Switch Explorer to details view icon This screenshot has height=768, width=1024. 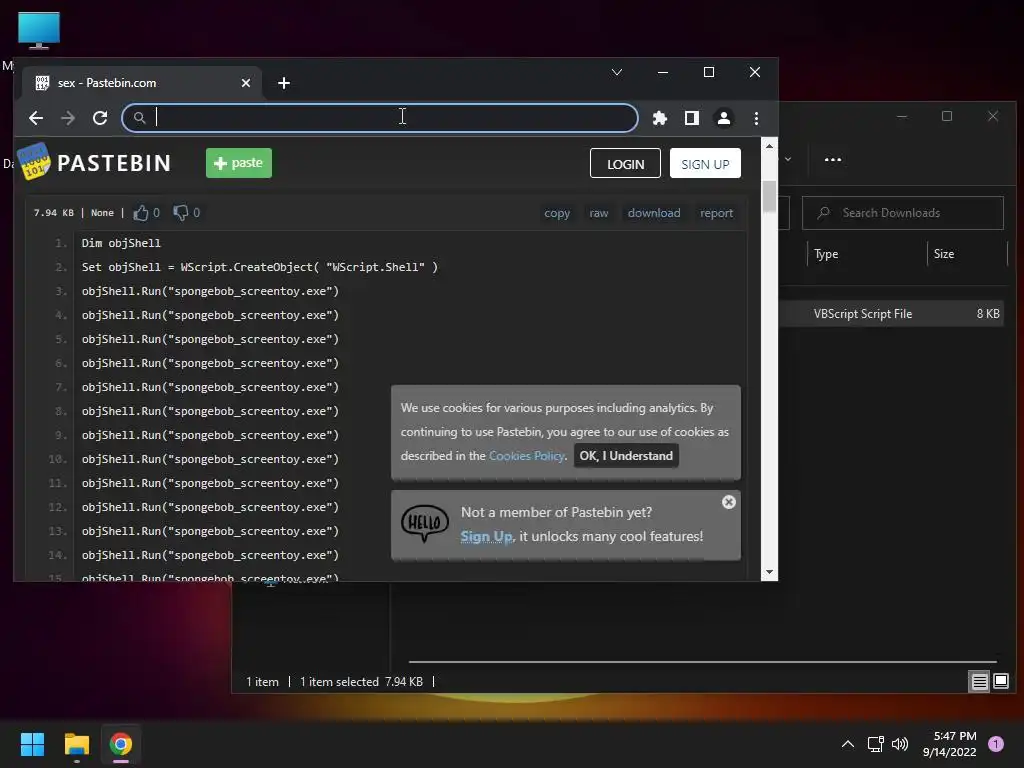980,682
